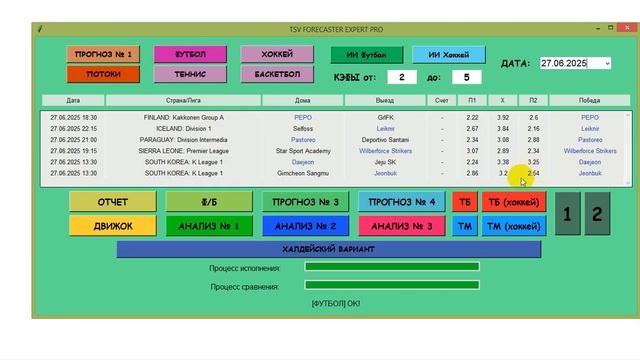The height and width of the screenshot is (360, 640).
Task: Click the П2 column header
Action: click(x=533, y=100)
